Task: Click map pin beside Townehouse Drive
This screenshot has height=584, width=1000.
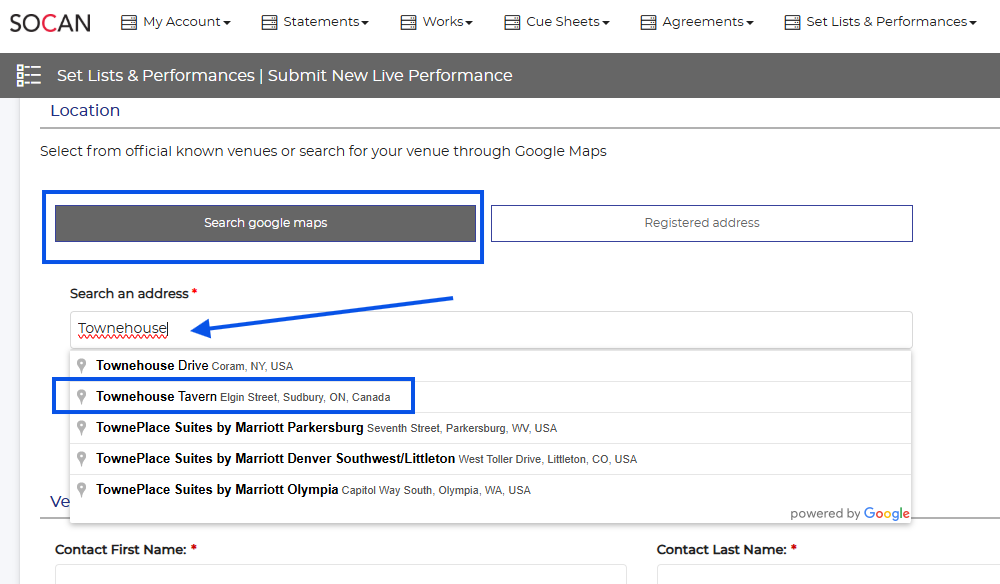Action: 82,366
